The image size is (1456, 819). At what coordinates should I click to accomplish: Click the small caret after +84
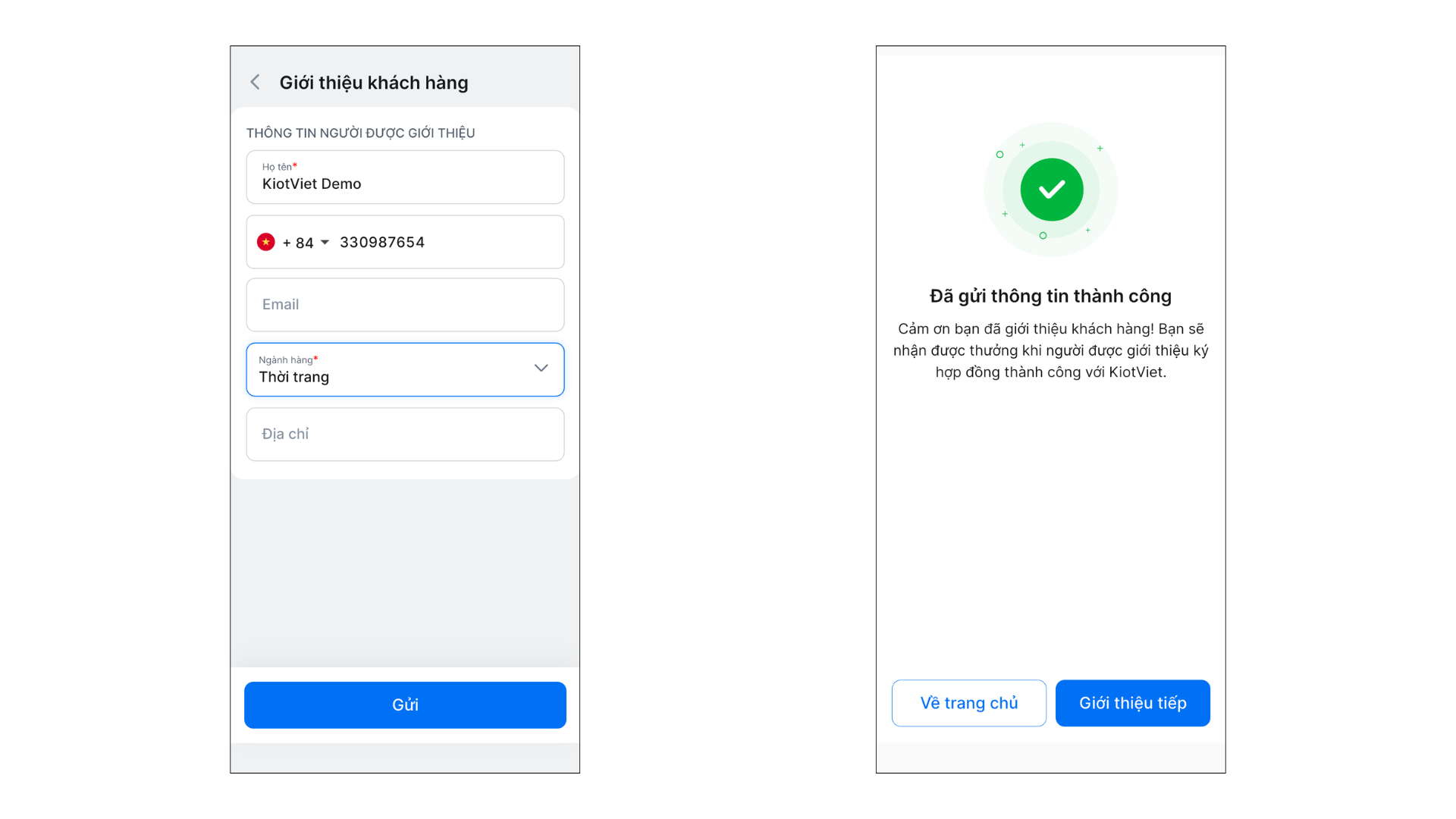pos(325,242)
